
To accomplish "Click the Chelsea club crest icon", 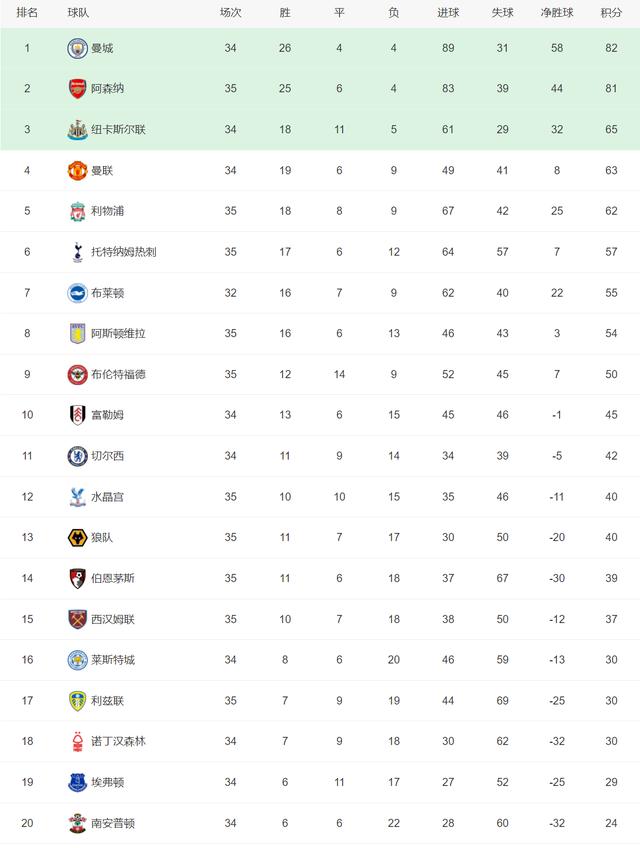I will click(77, 456).
